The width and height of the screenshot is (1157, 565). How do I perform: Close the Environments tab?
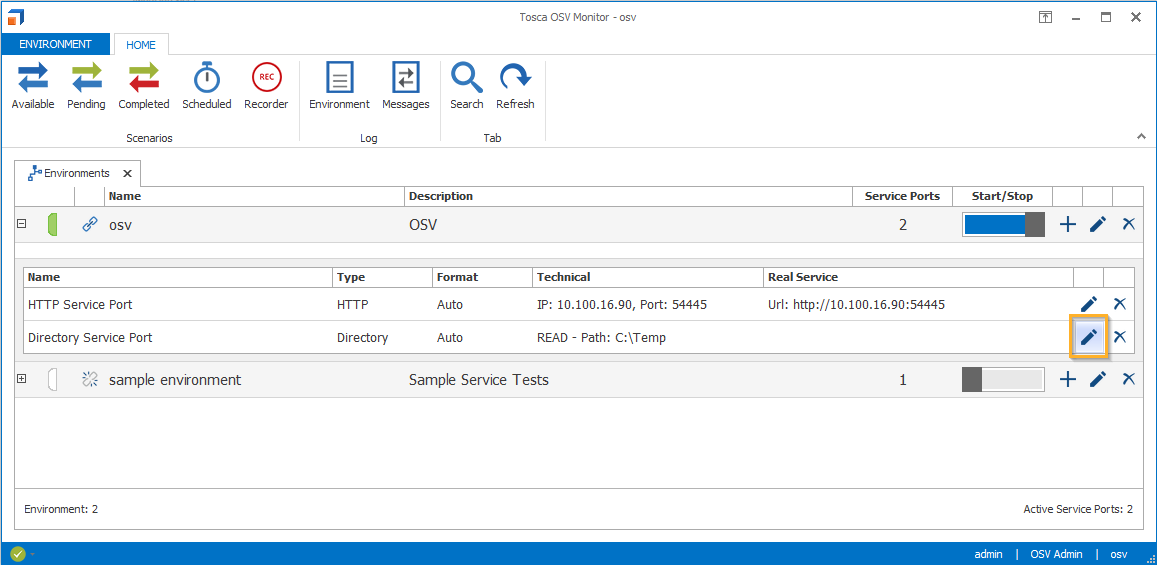127,173
